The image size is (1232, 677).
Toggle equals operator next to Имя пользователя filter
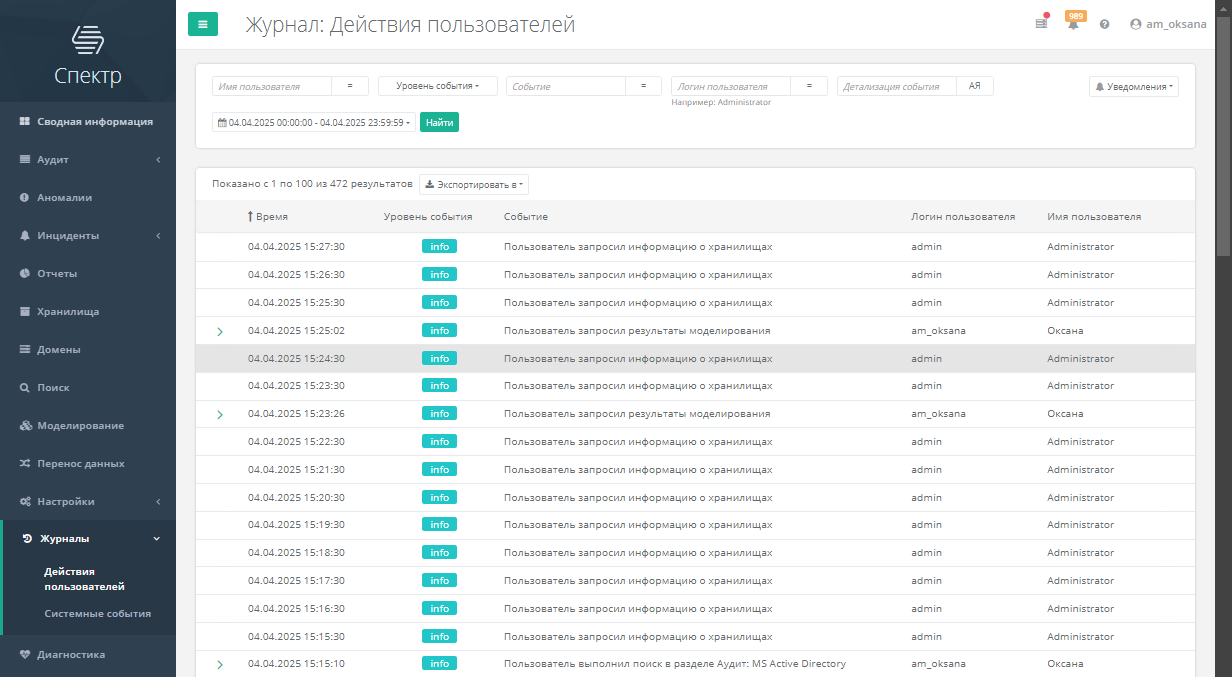click(350, 86)
